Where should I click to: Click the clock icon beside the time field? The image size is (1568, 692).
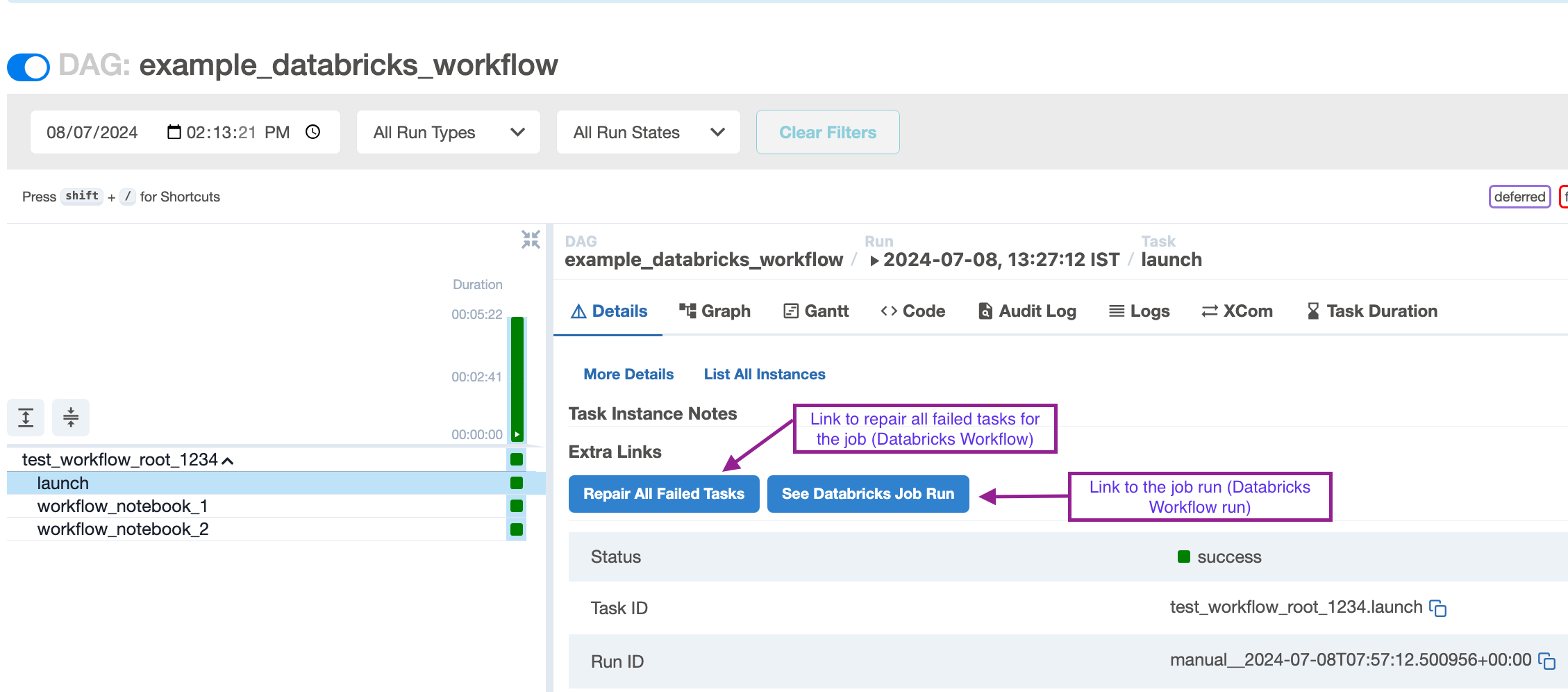tap(314, 131)
